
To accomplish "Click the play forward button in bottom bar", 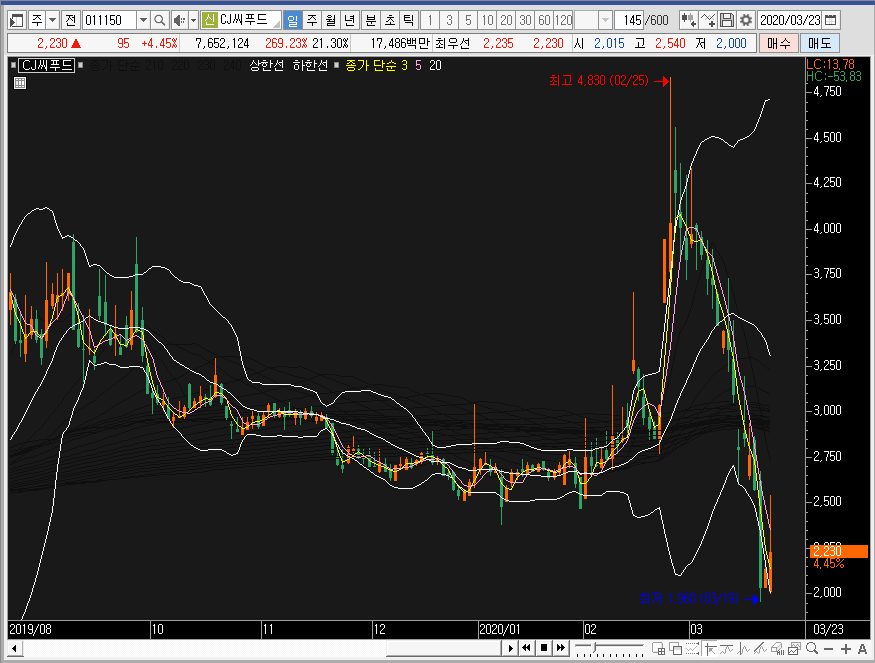I will [x=510, y=648].
